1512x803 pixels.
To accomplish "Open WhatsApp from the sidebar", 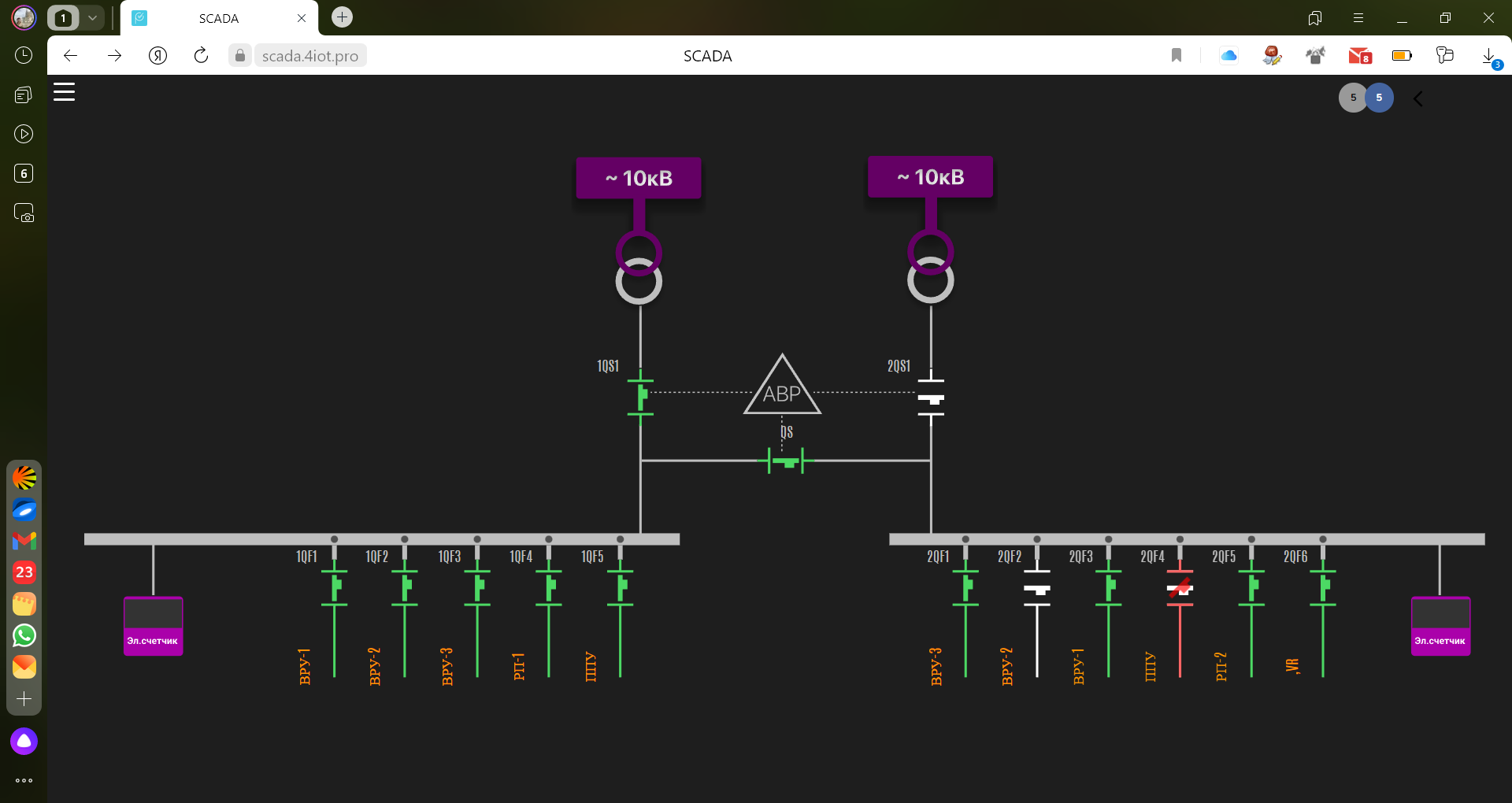I will click(24, 635).
